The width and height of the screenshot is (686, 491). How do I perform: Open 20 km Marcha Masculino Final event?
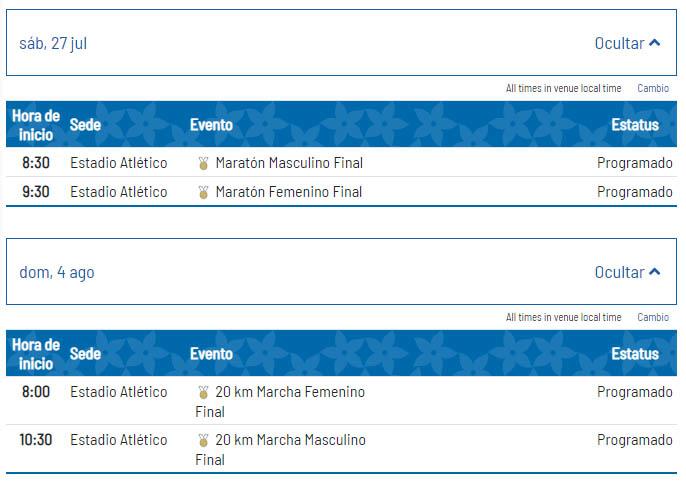(280, 450)
